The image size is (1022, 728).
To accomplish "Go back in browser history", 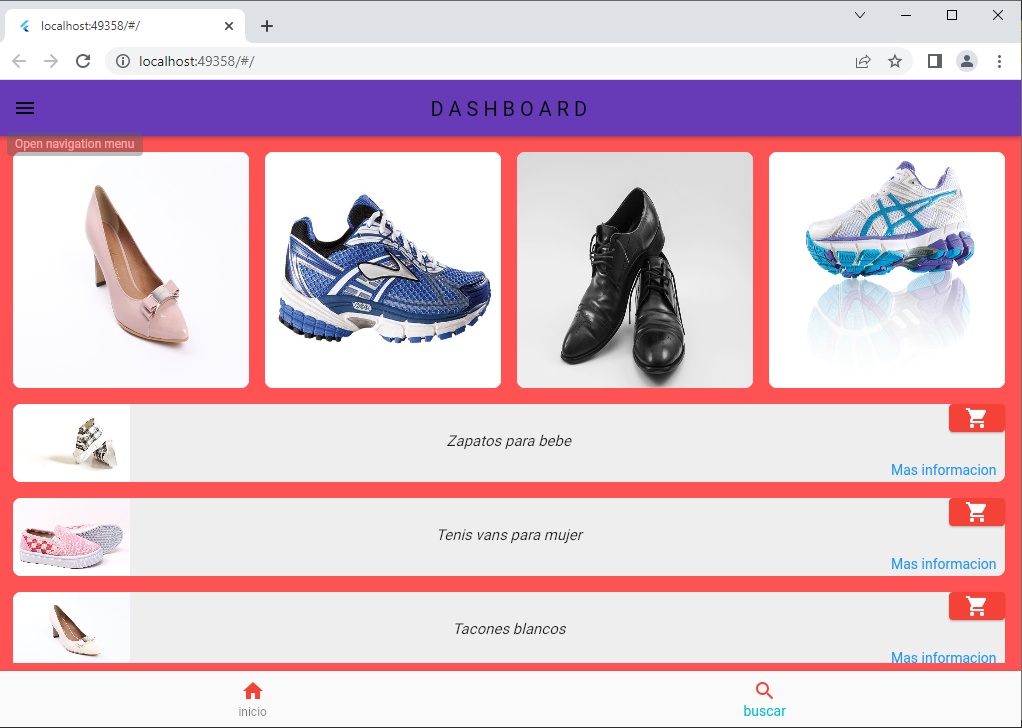I will click(20, 61).
